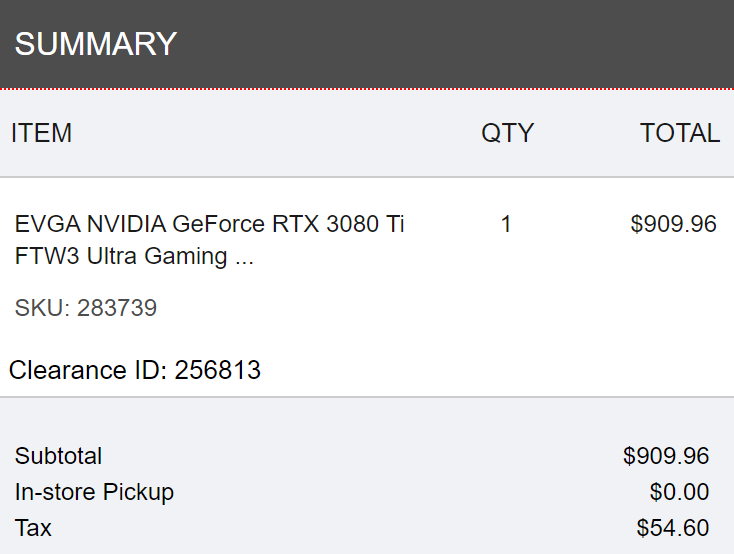Open the EVGA NVIDIA GeForce RTX 3080 Ti product name
The height and width of the screenshot is (554, 734).
pyautogui.click(x=209, y=224)
